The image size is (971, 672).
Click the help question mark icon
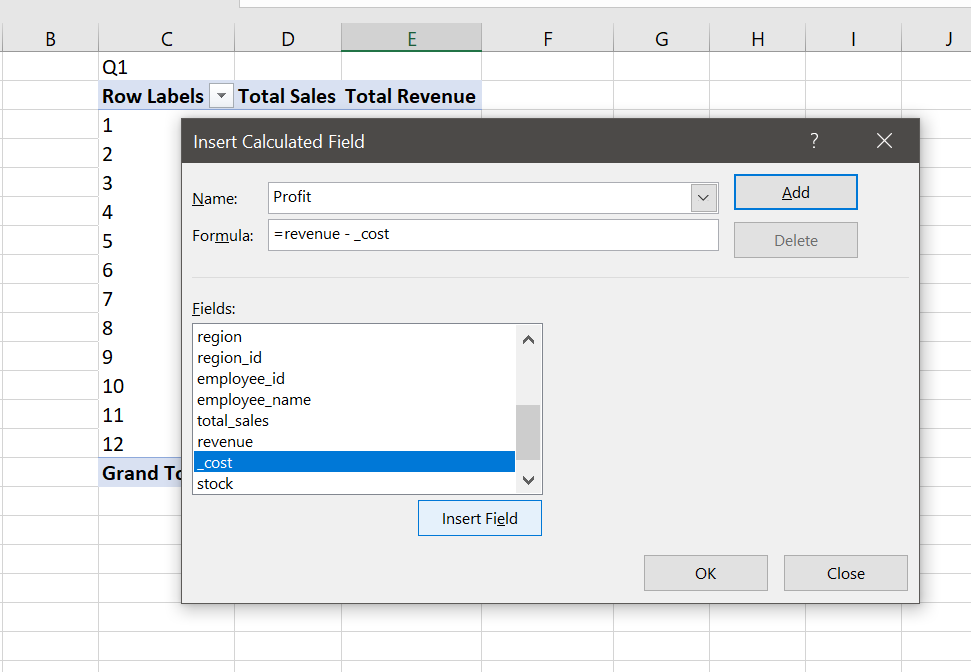pyautogui.click(x=814, y=141)
